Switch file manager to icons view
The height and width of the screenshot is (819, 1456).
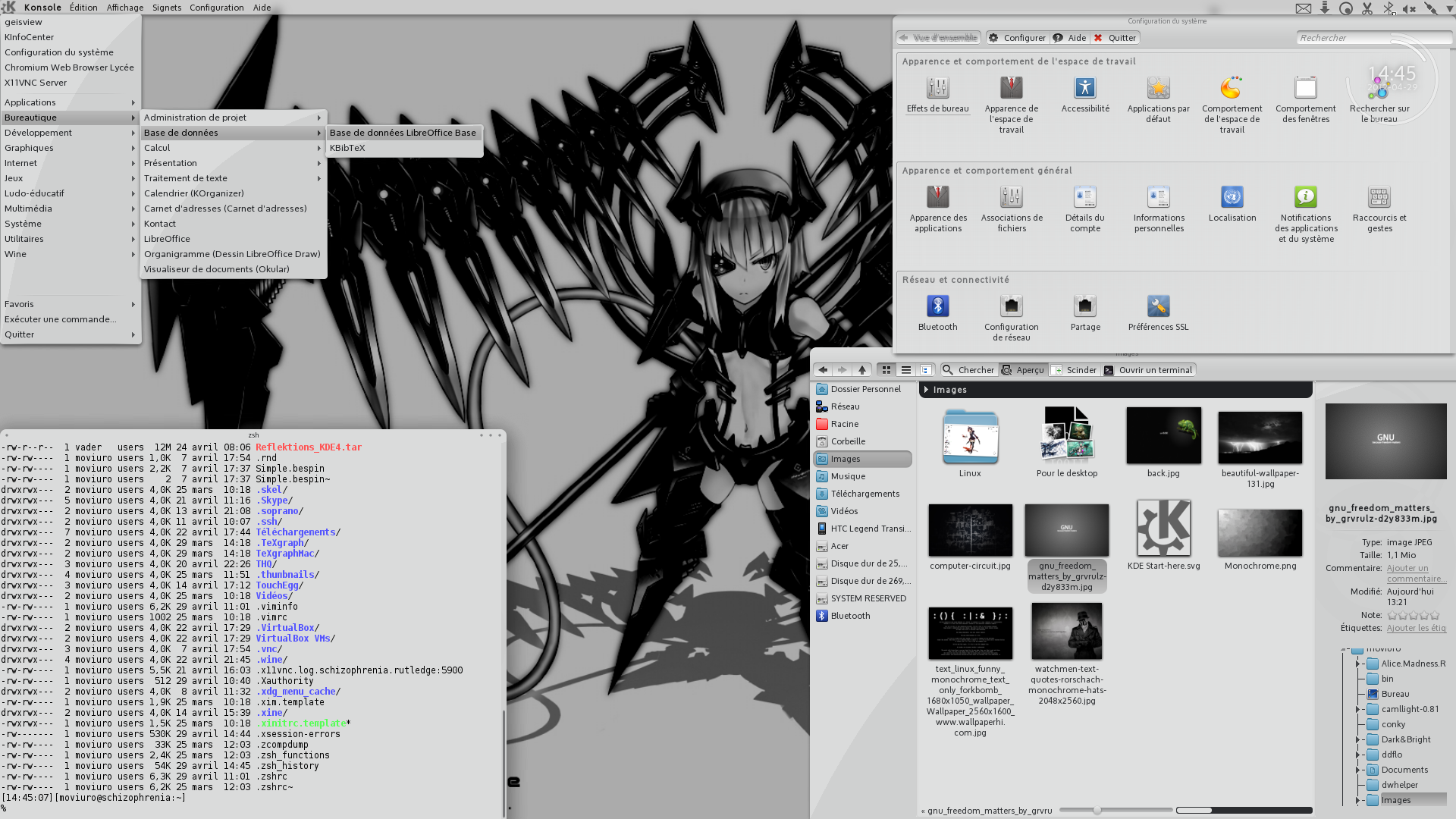pos(886,370)
